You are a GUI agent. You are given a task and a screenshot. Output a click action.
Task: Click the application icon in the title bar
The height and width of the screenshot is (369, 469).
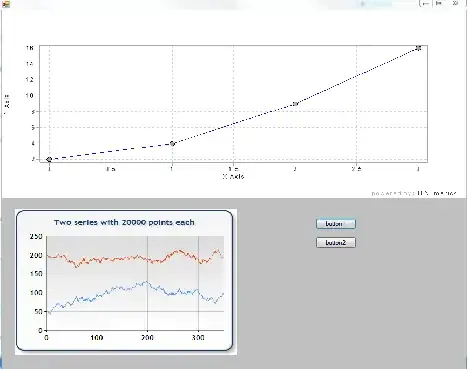click(x=6, y=3)
